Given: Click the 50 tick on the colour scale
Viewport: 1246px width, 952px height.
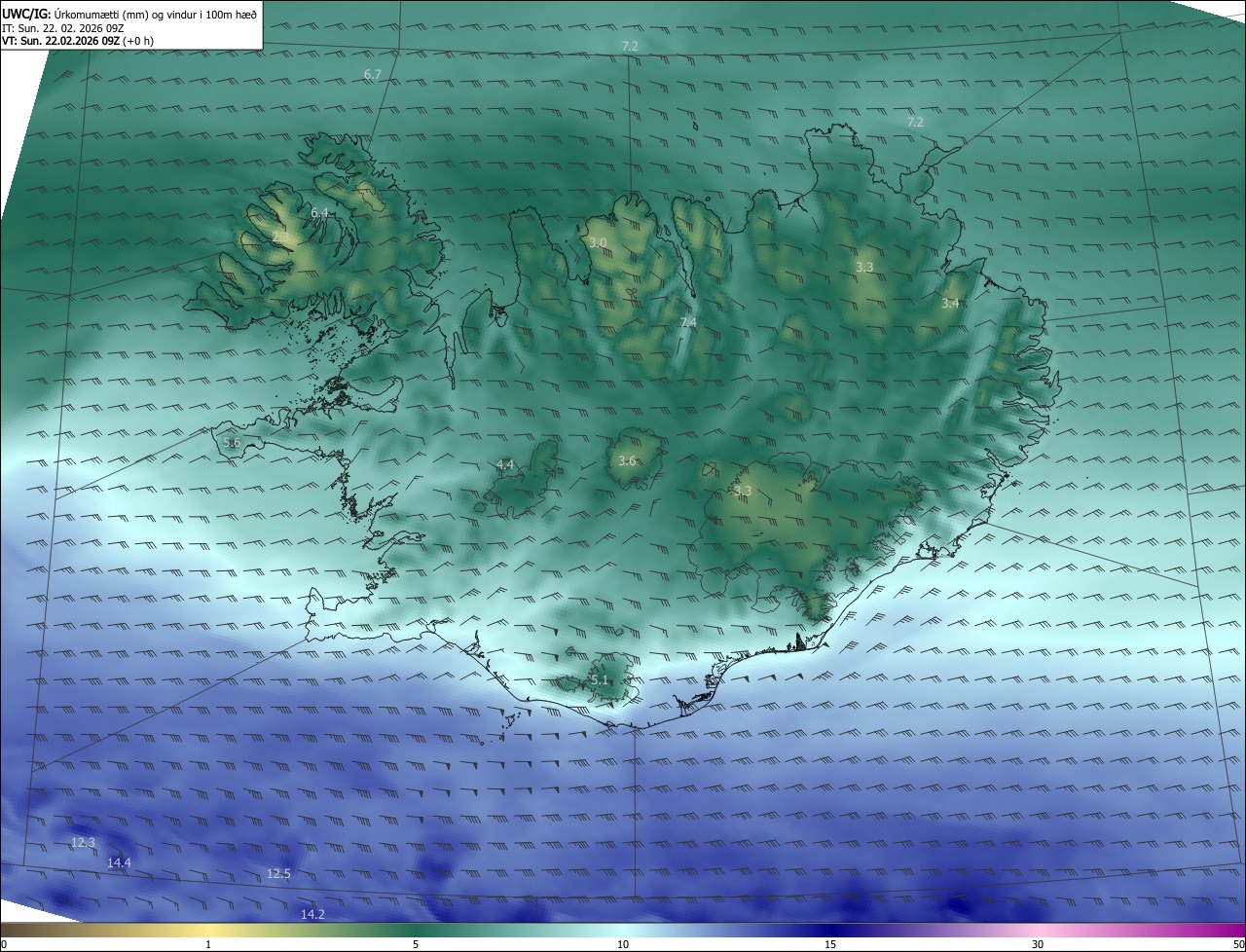Looking at the screenshot, I should click(x=1238, y=944).
